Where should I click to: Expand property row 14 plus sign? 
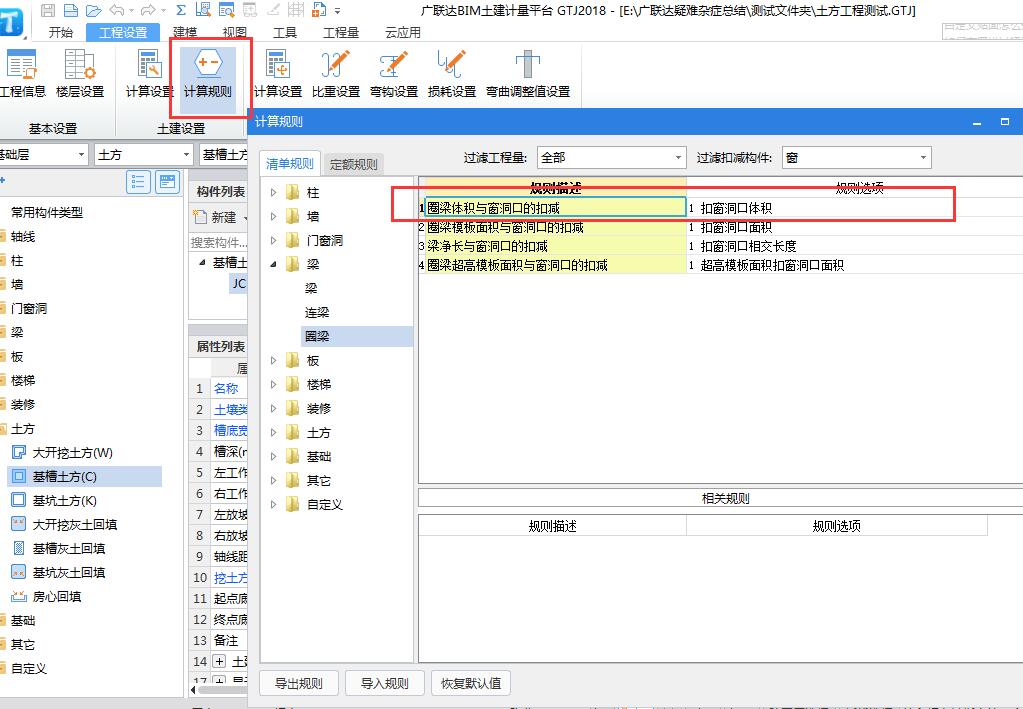click(x=220, y=661)
